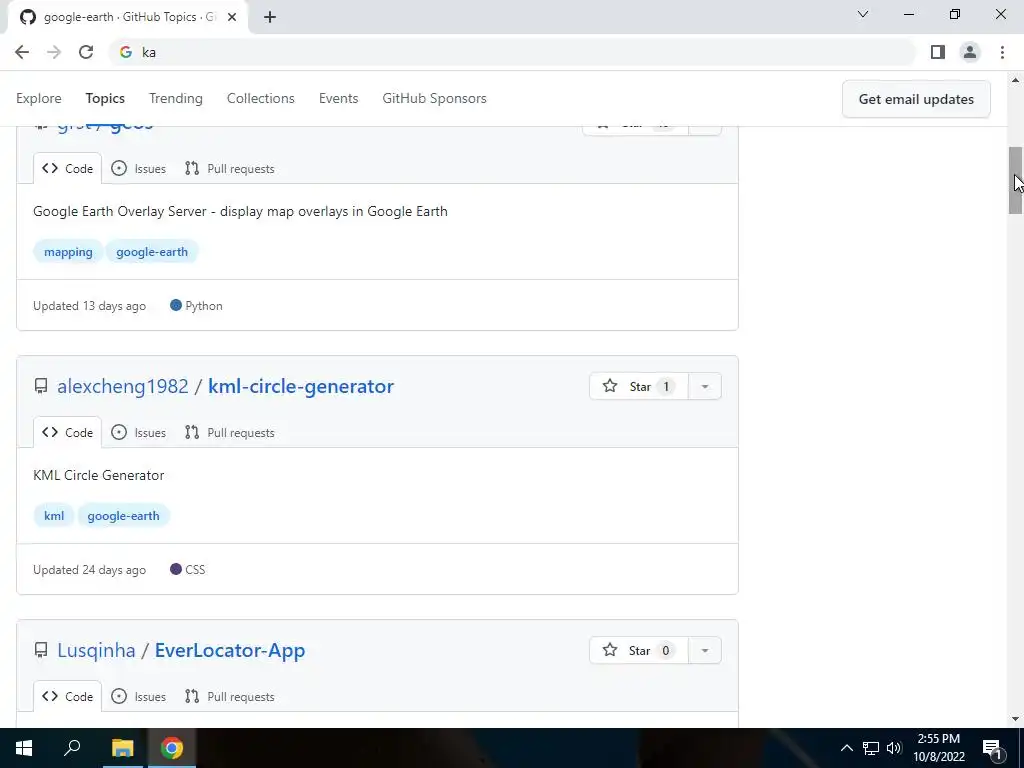Click the Chrome icon in the taskbar
This screenshot has width=1024, height=768.
[172, 748]
